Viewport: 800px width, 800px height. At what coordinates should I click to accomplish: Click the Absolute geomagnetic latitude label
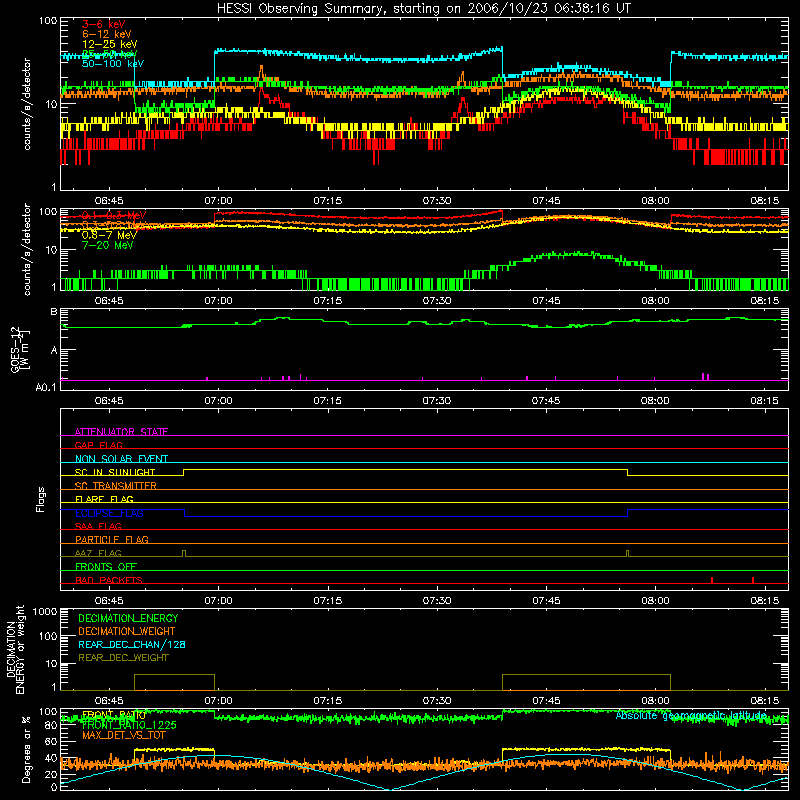(x=691, y=715)
